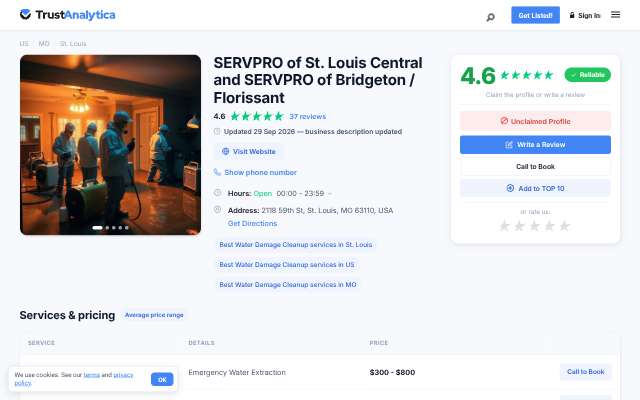The image size is (640, 400).
Task: Open the hamburger menu icon
Action: [x=615, y=15]
